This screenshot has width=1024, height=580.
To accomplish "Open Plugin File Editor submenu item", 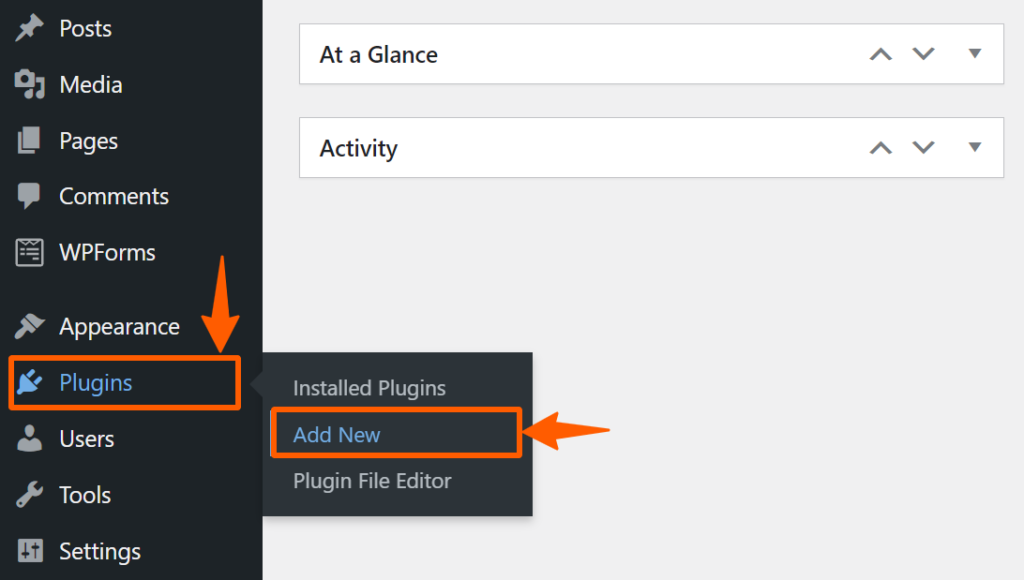I will pyautogui.click(x=372, y=481).
